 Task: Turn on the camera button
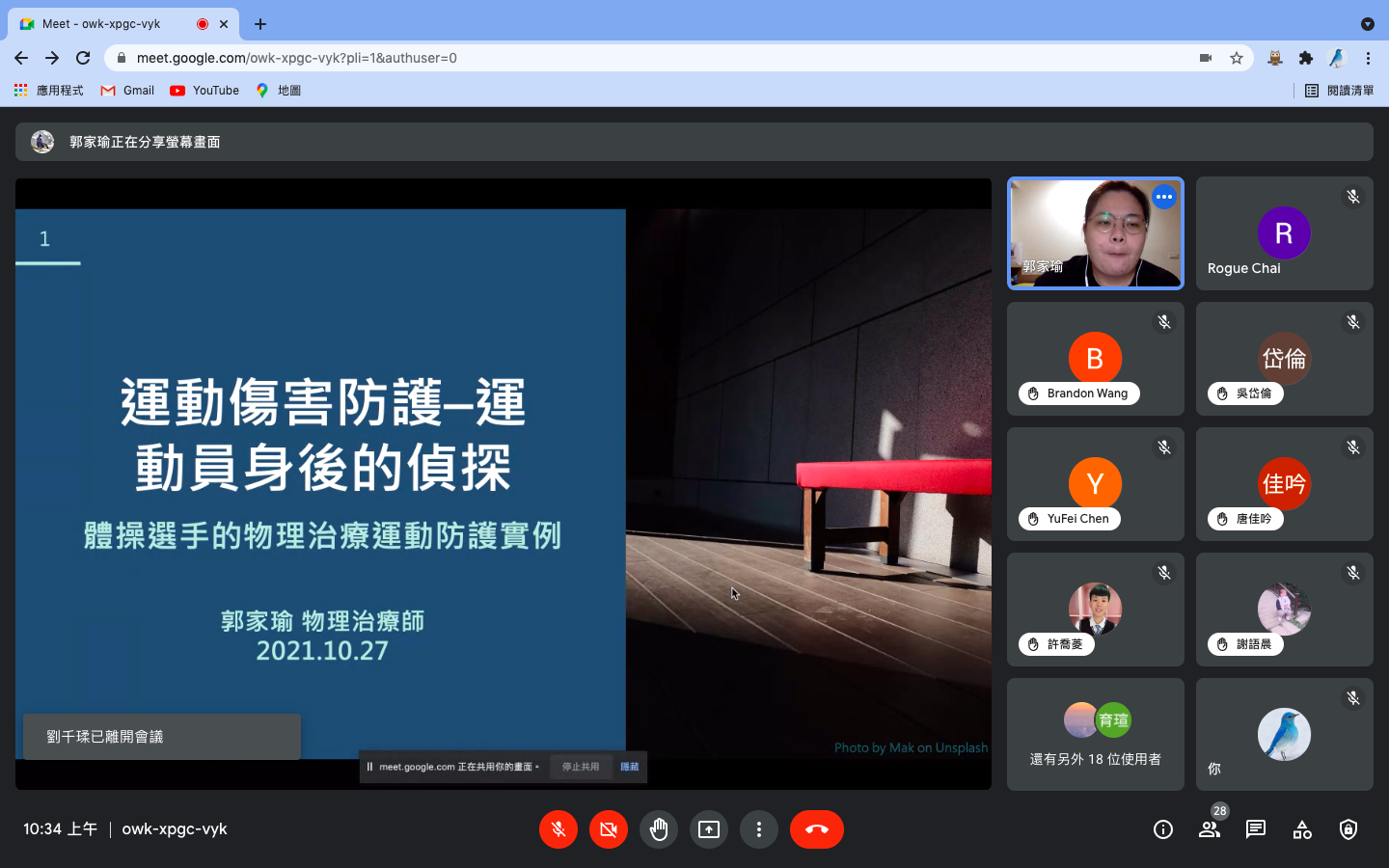[x=609, y=829]
